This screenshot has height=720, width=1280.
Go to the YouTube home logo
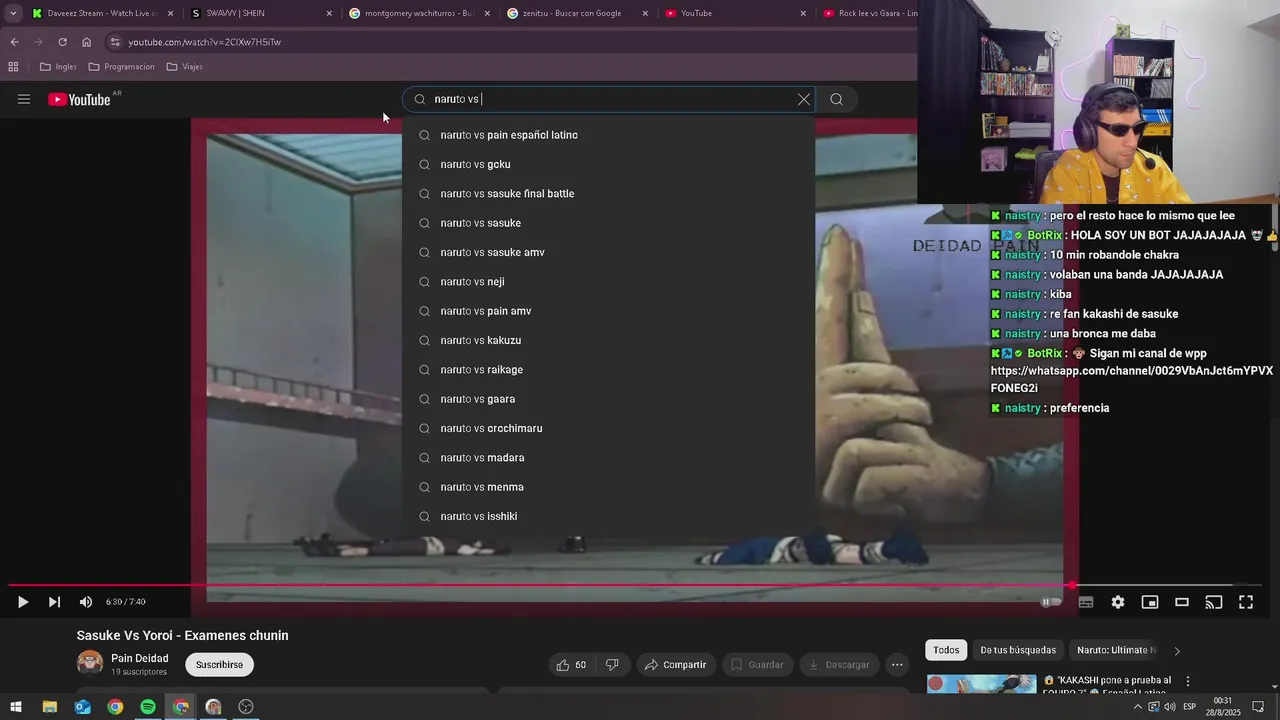(x=79, y=99)
